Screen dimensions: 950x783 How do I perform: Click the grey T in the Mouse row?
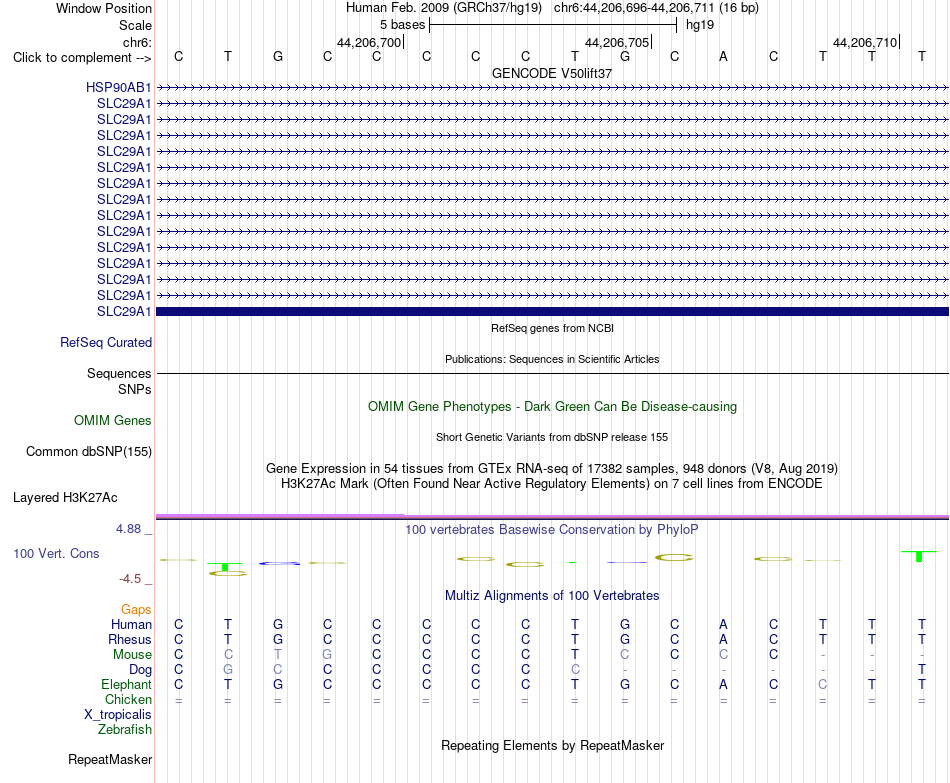(x=277, y=655)
